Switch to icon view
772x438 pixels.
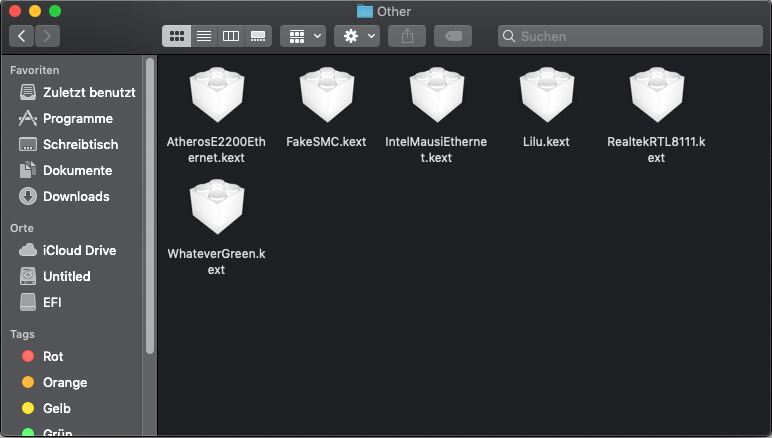coord(176,36)
